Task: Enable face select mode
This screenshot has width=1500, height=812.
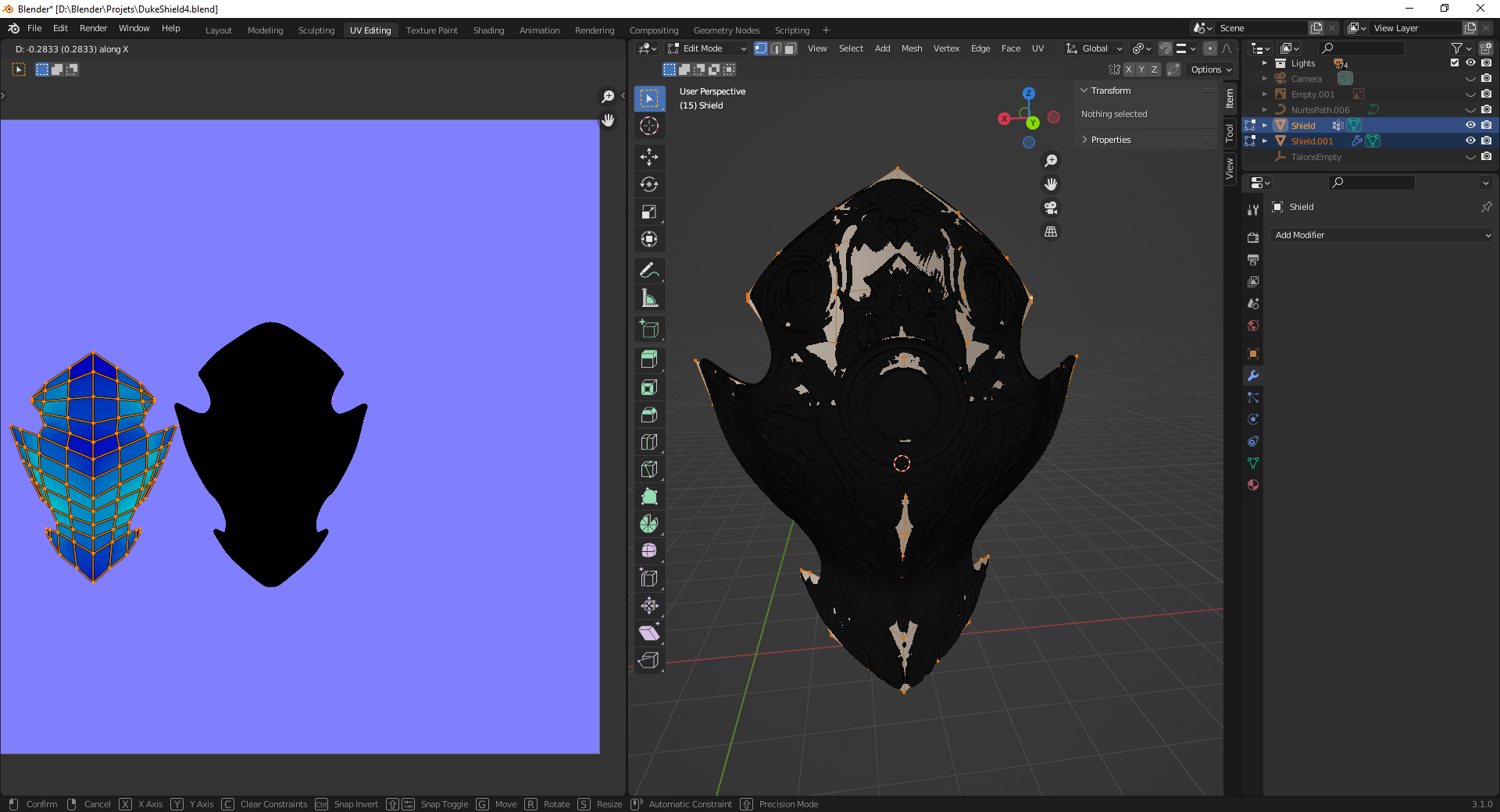Action: pyautogui.click(x=790, y=48)
